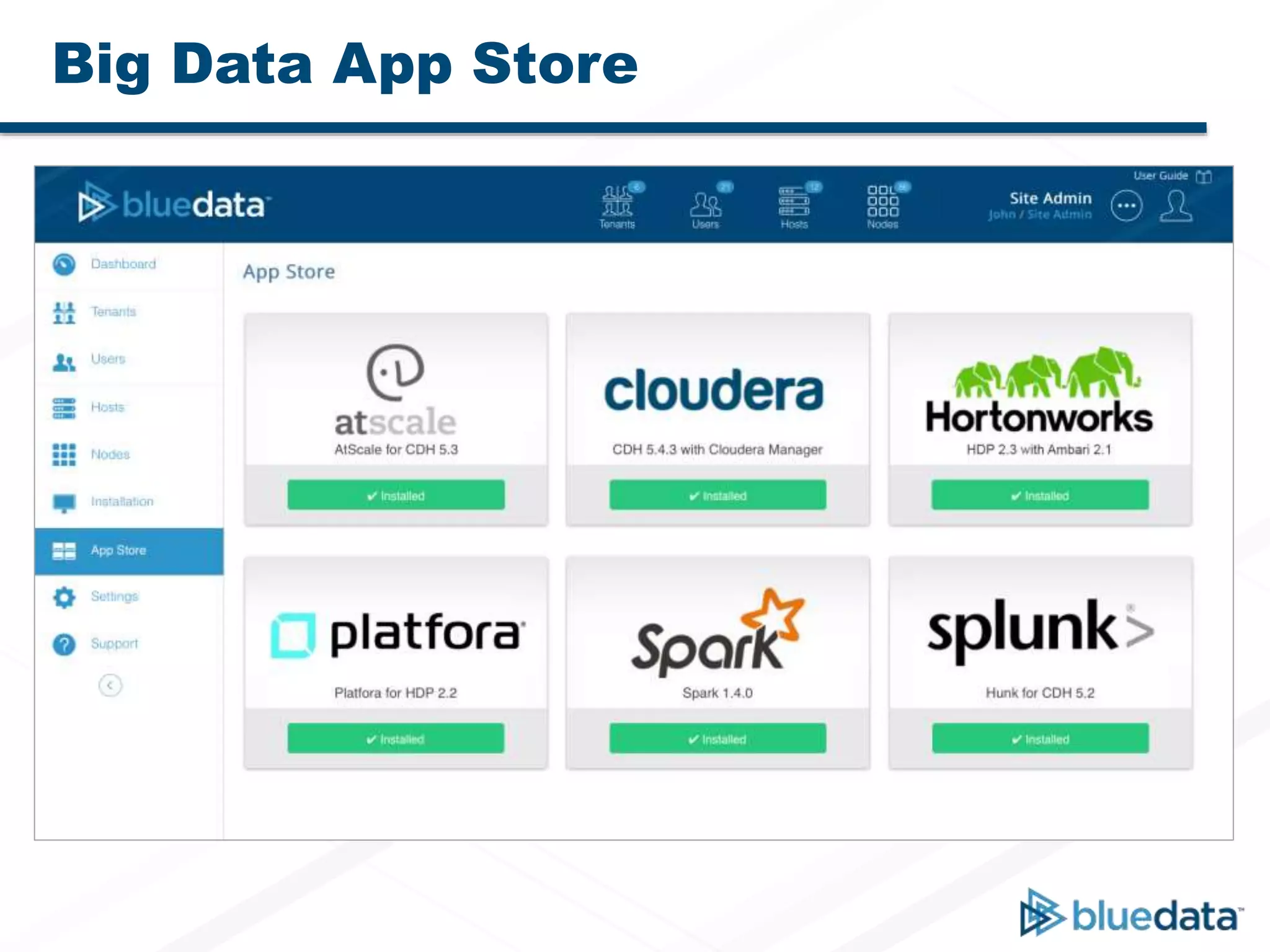This screenshot has width=1270, height=952.
Task: Open the user profile silhouette icon
Action: click(x=1176, y=206)
